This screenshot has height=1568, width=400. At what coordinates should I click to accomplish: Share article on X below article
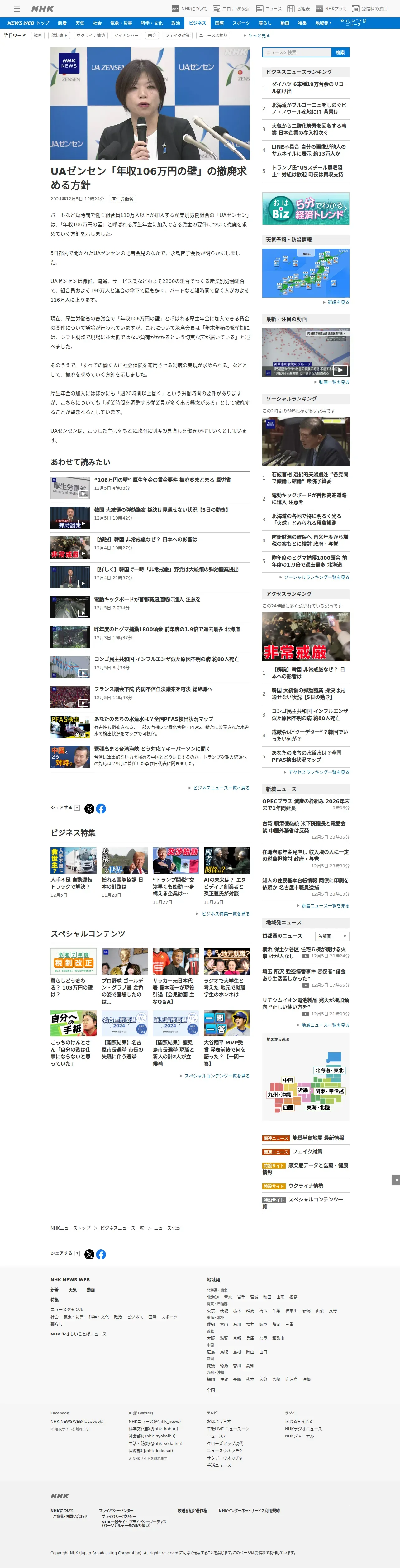pos(89,808)
